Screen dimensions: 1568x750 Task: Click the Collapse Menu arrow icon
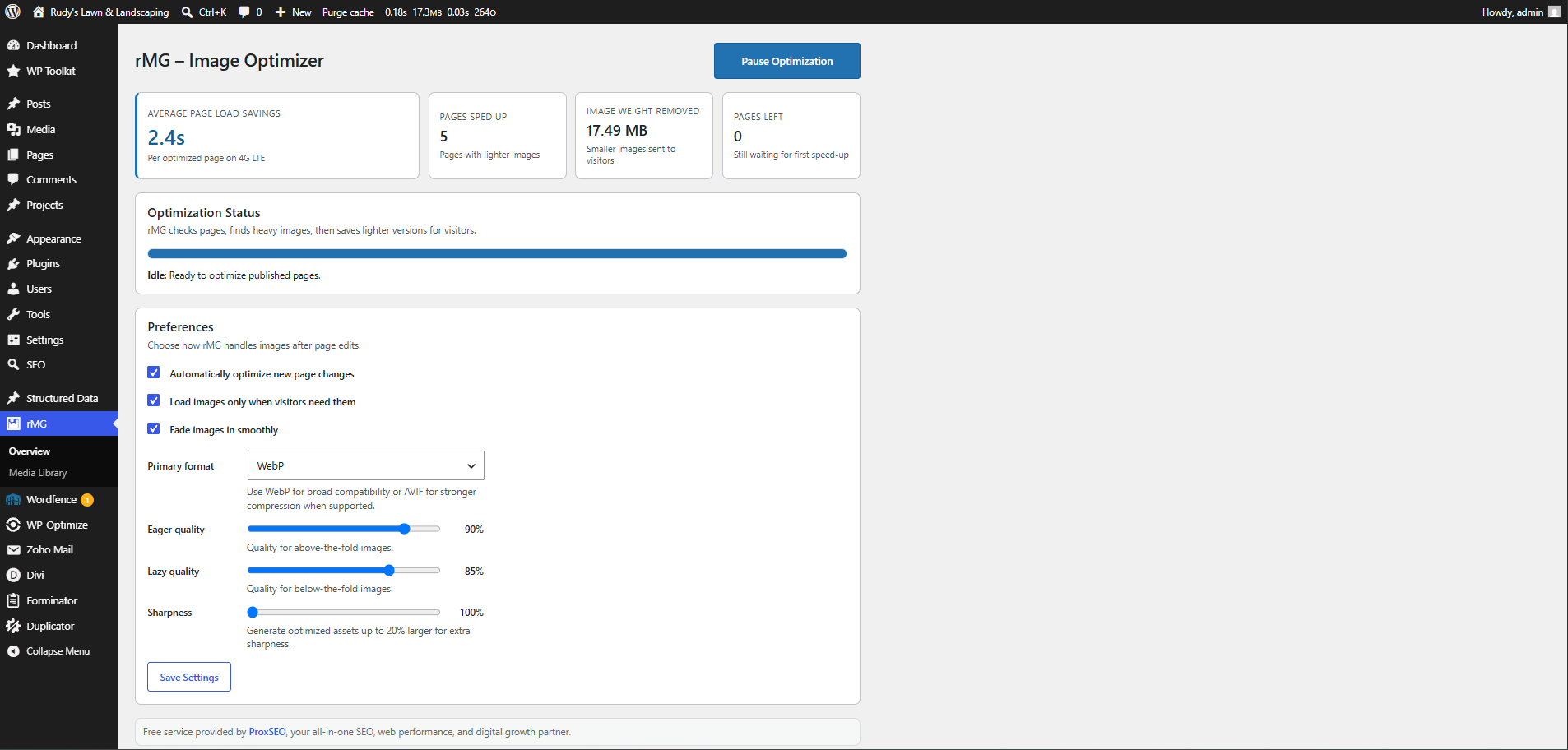click(13, 650)
